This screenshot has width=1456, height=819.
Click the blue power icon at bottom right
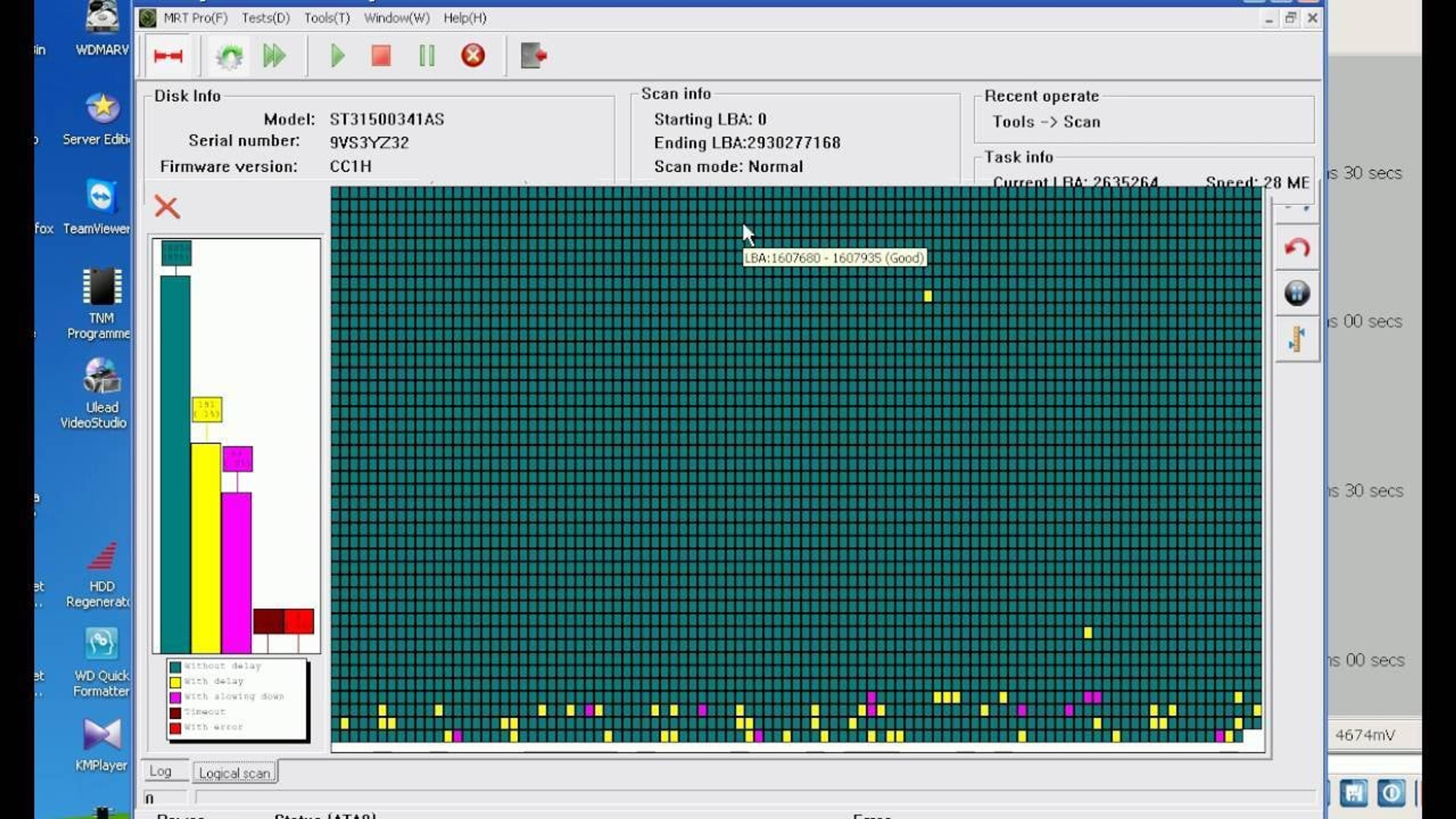(x=1391, y=793)
